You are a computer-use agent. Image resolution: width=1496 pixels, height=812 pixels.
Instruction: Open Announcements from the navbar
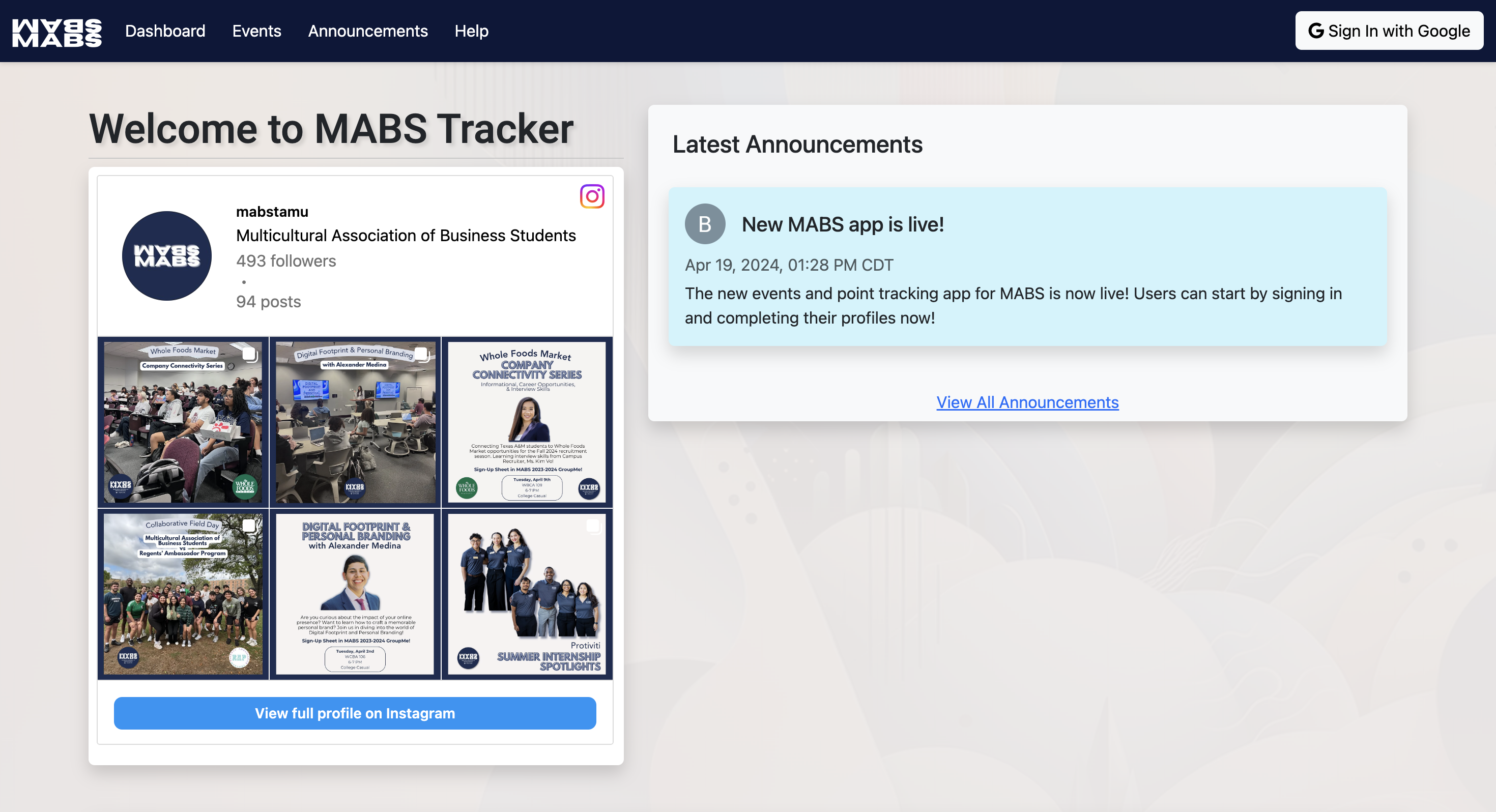tap(367, 31)
